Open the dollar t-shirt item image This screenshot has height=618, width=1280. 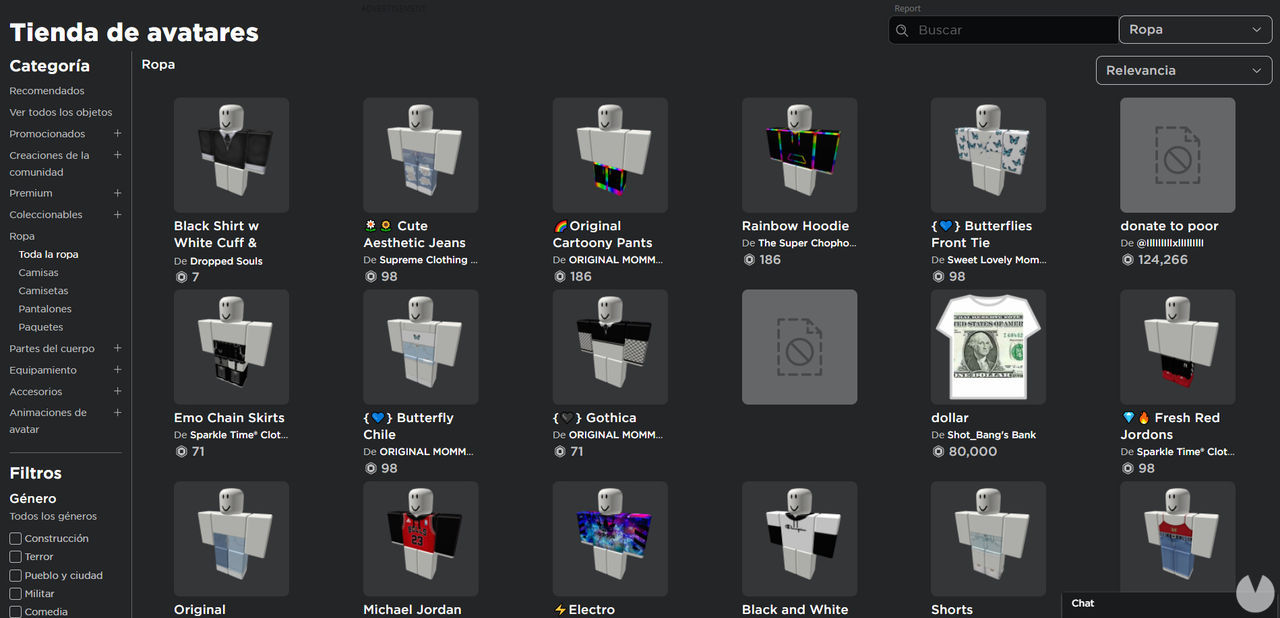(988, 347)
